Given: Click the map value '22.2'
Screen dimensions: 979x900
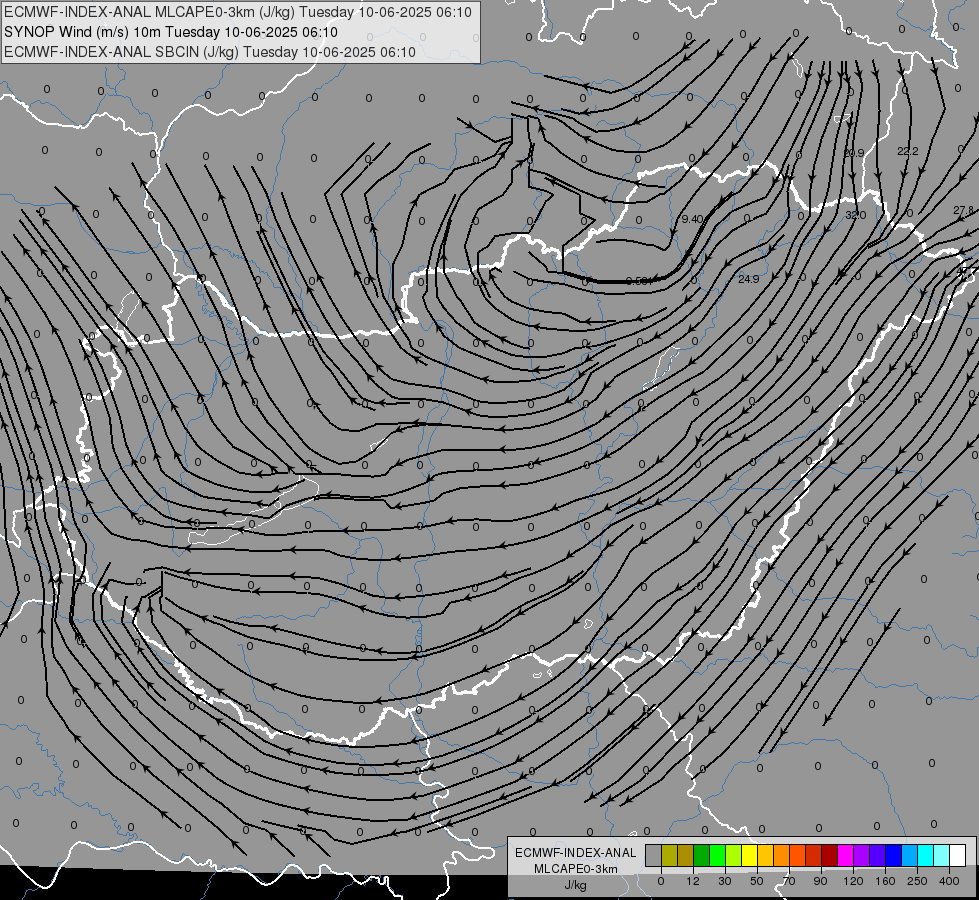Looking at the screenshot, I should tap(907, 151).
